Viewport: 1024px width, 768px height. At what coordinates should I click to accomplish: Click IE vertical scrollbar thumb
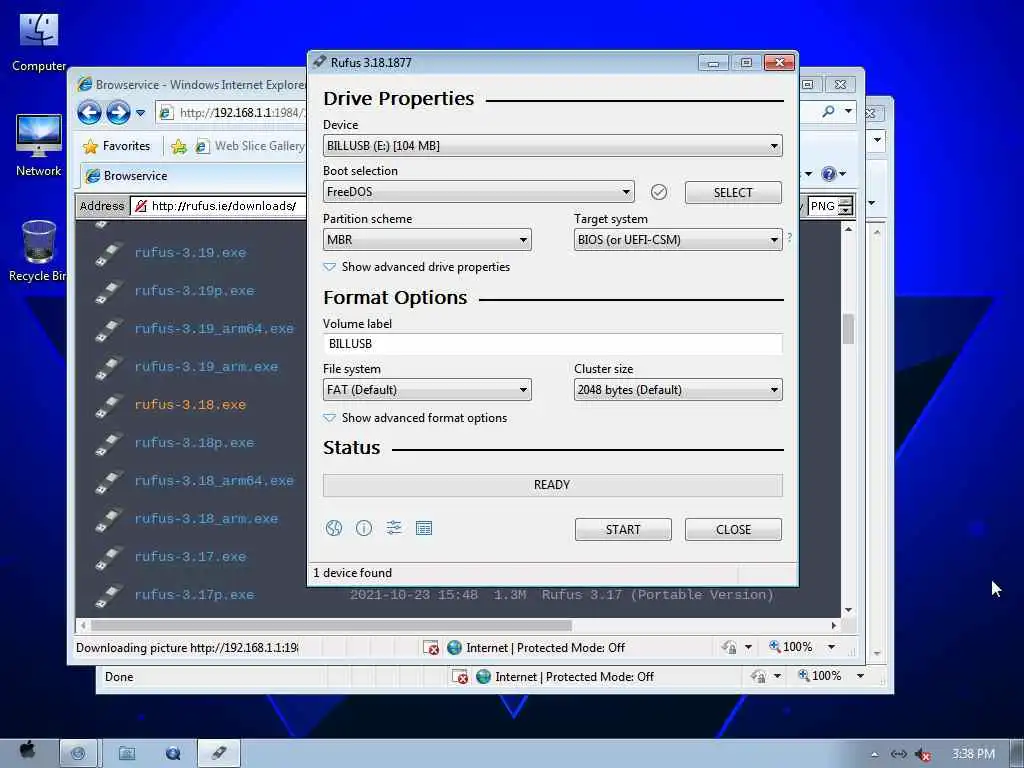(848, 328)
